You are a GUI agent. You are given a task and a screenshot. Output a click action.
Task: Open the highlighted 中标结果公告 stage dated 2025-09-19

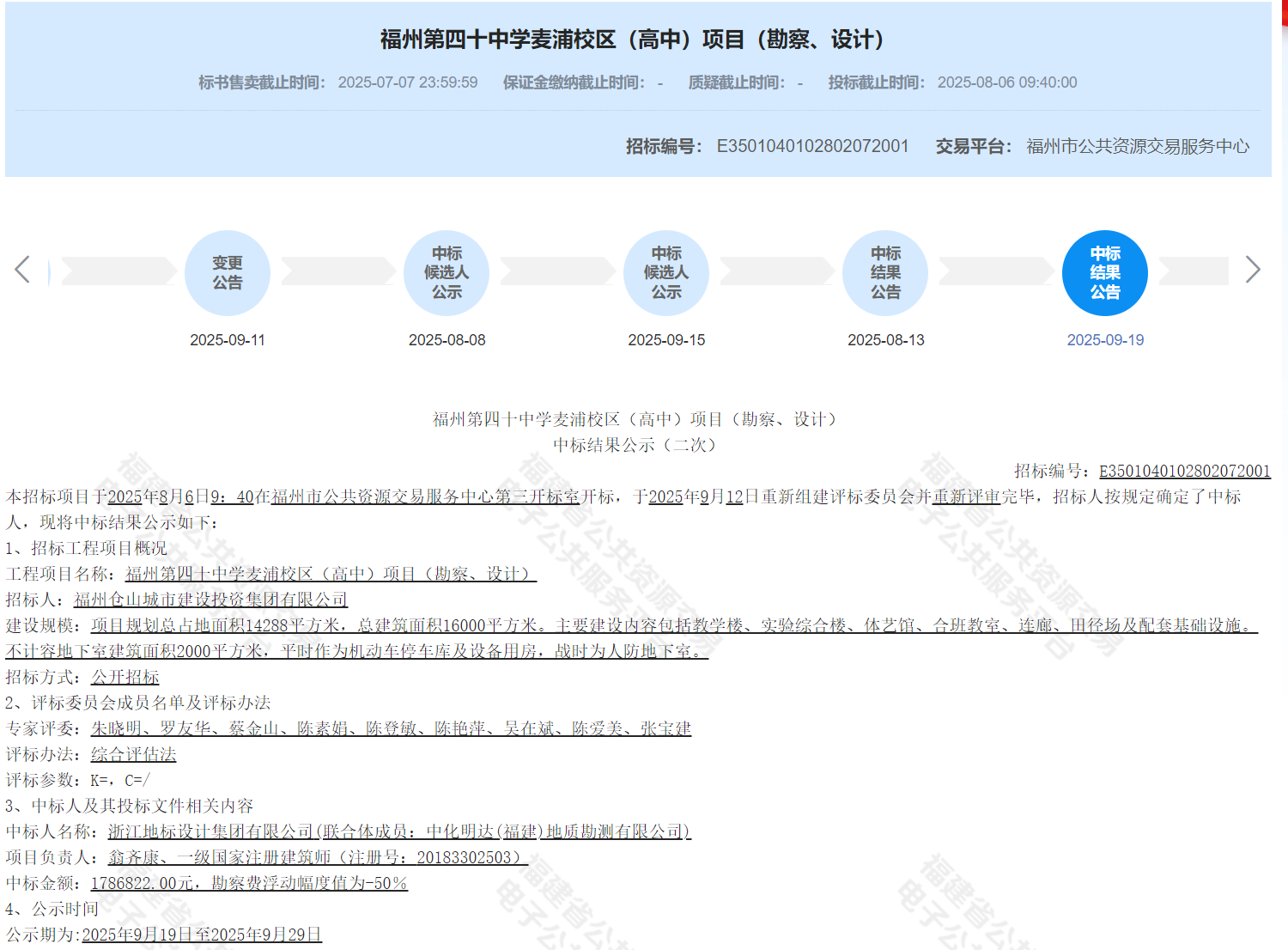[1104, 272]
